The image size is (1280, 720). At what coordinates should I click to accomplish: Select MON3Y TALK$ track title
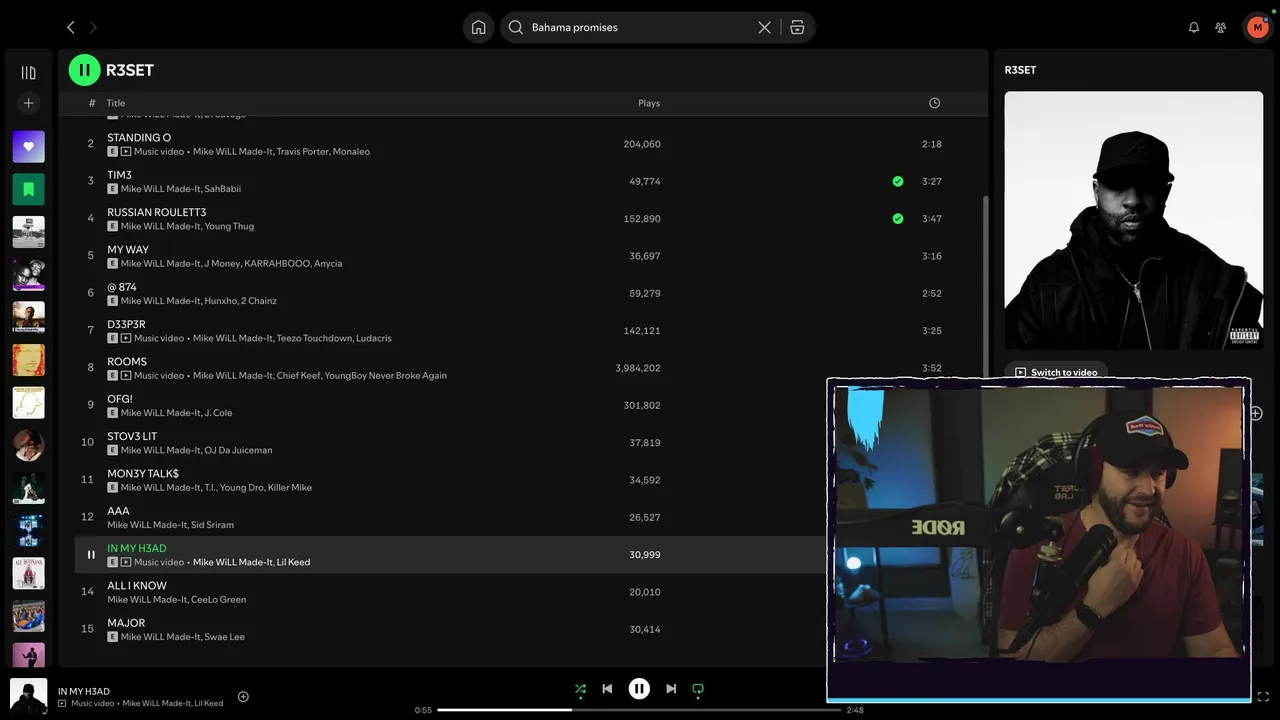click(x=143, y=474)
